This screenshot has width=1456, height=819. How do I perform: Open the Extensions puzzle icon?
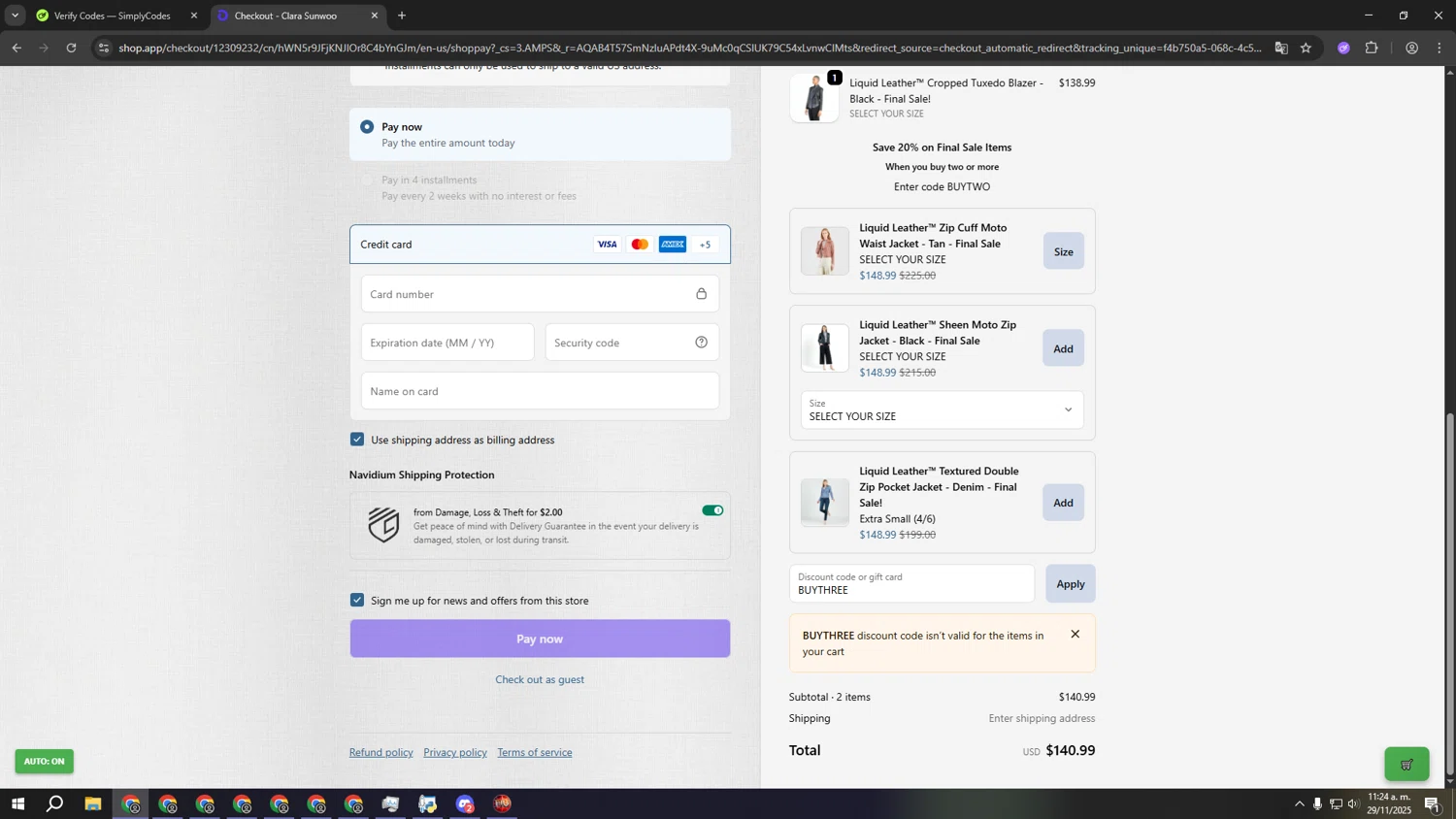[x=1372, y=48]
